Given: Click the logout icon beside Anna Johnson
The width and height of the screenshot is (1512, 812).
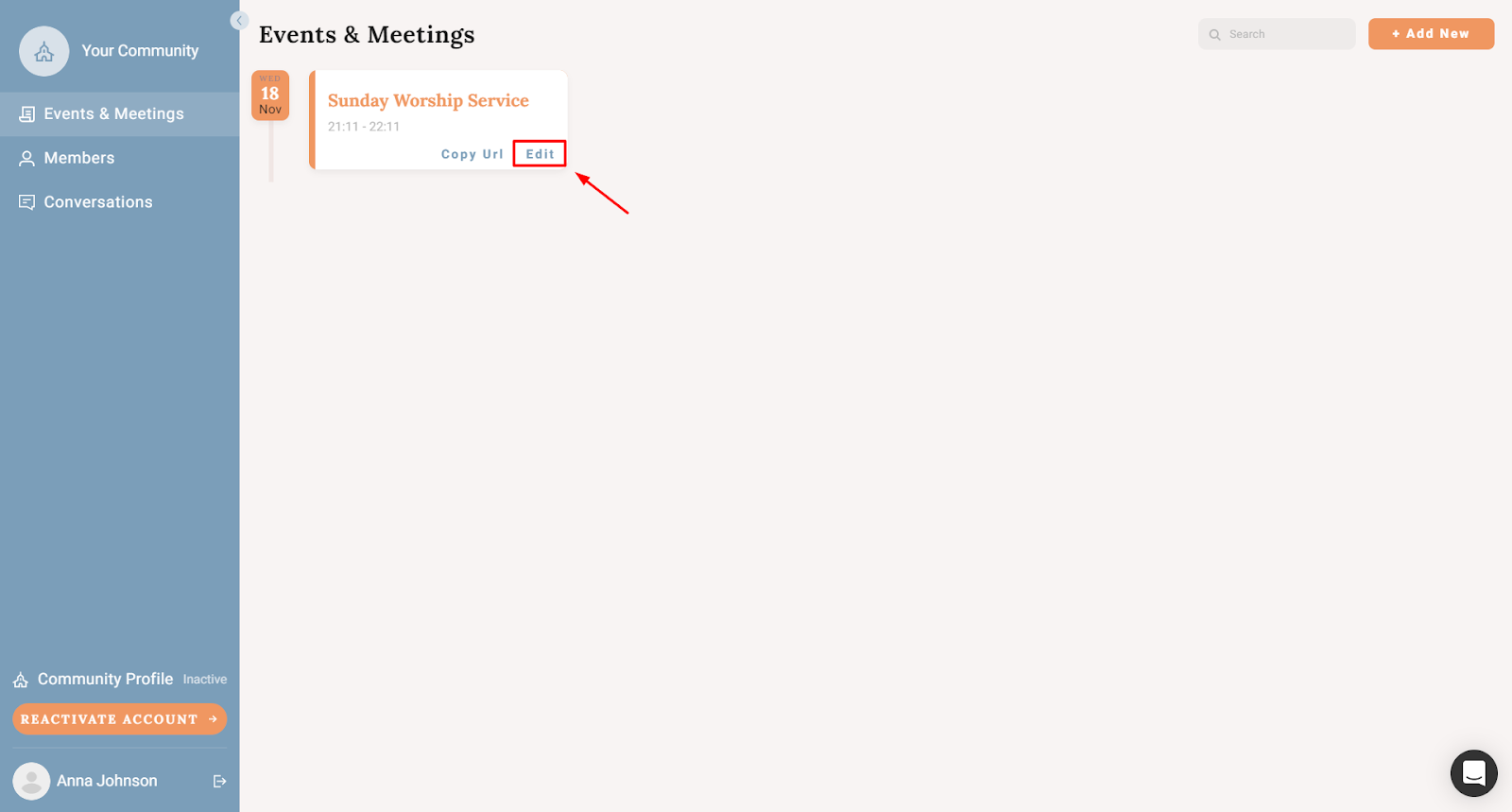Looking at the screenshot, I should [220, 781].
